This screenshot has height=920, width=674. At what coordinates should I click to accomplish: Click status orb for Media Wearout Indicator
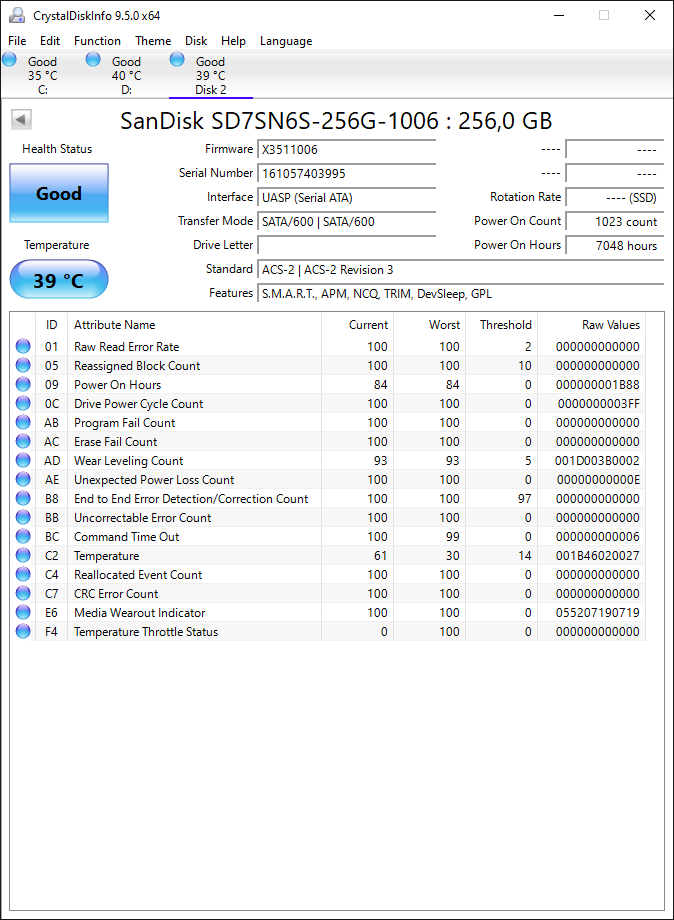(x=23, y=612)
